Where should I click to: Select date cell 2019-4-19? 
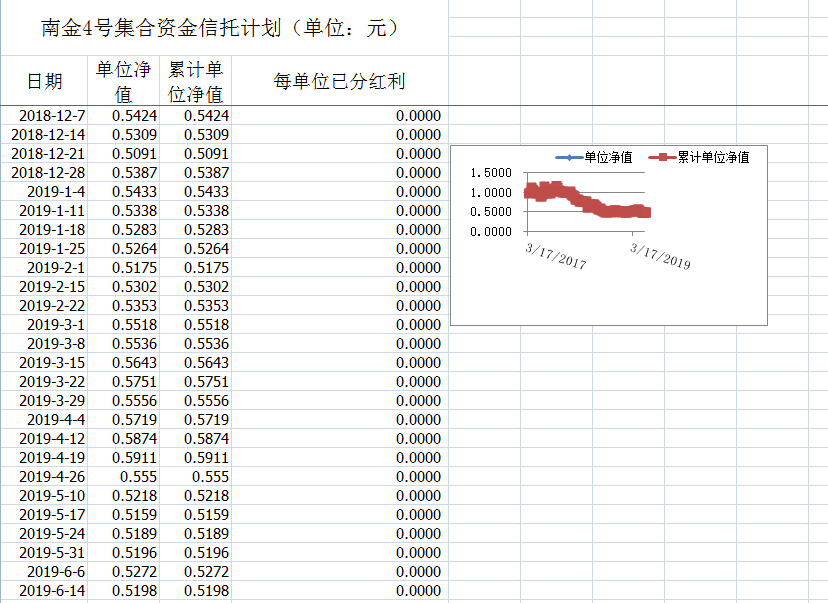(x=44, y=458)
